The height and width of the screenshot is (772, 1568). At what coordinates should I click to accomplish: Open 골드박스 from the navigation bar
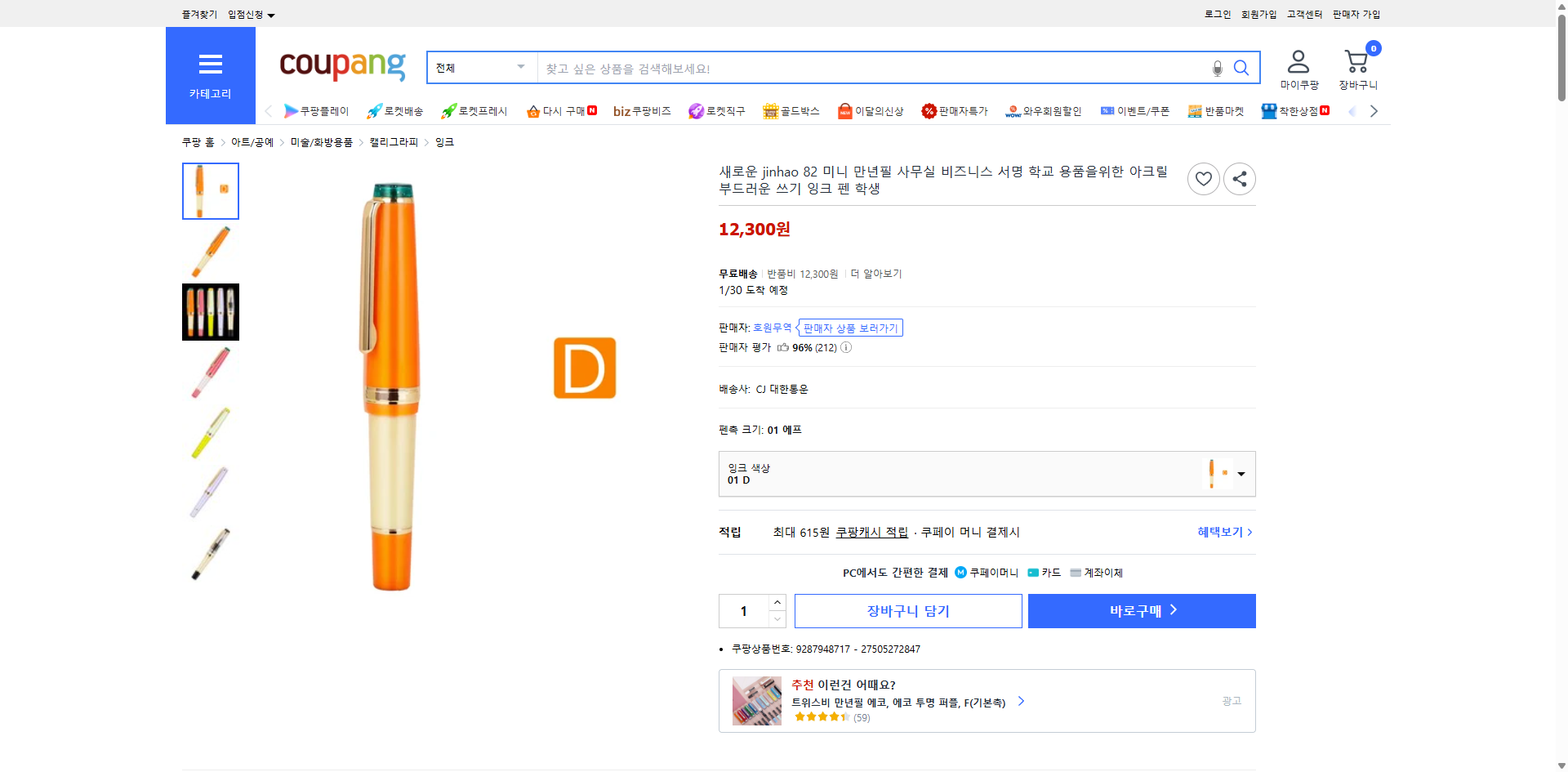tap(770, 110)
